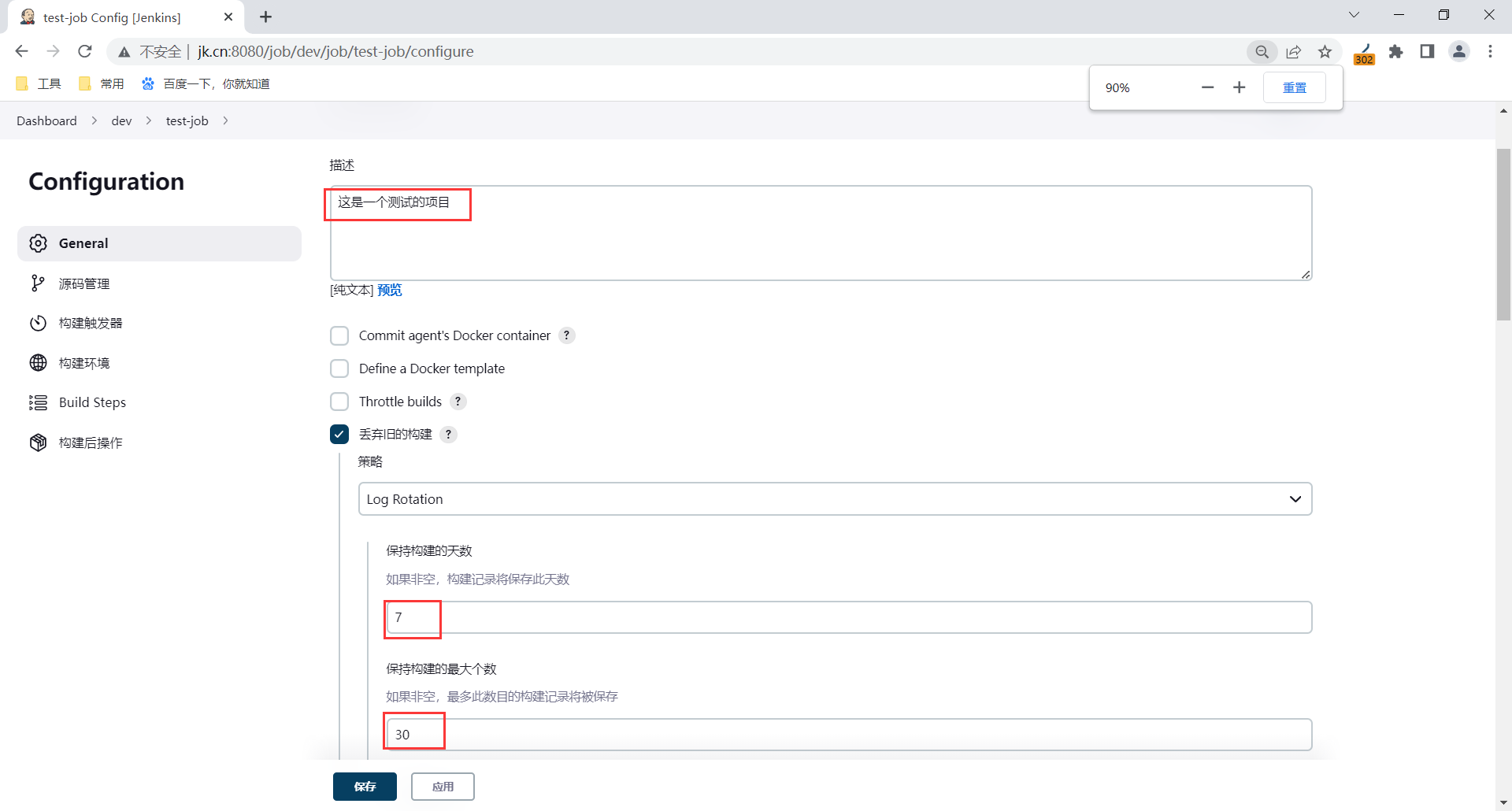Screen dimensions: 1512x811
Task: Click the address bar URL
Action: pyautogui.click(x=335, y=52)
